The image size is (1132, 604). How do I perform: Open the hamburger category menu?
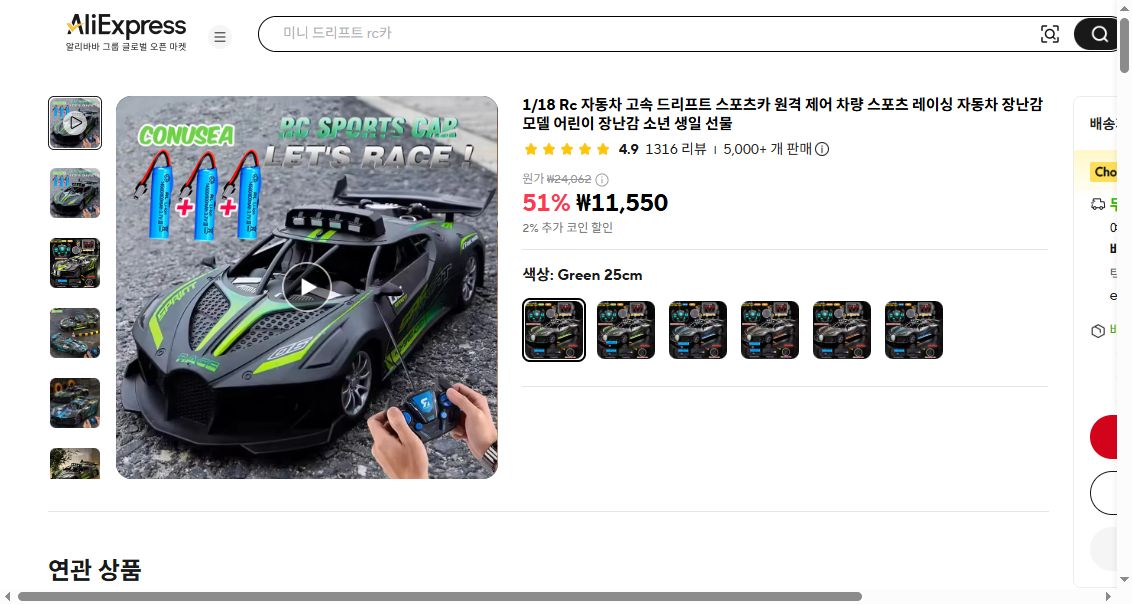(220, 36)
